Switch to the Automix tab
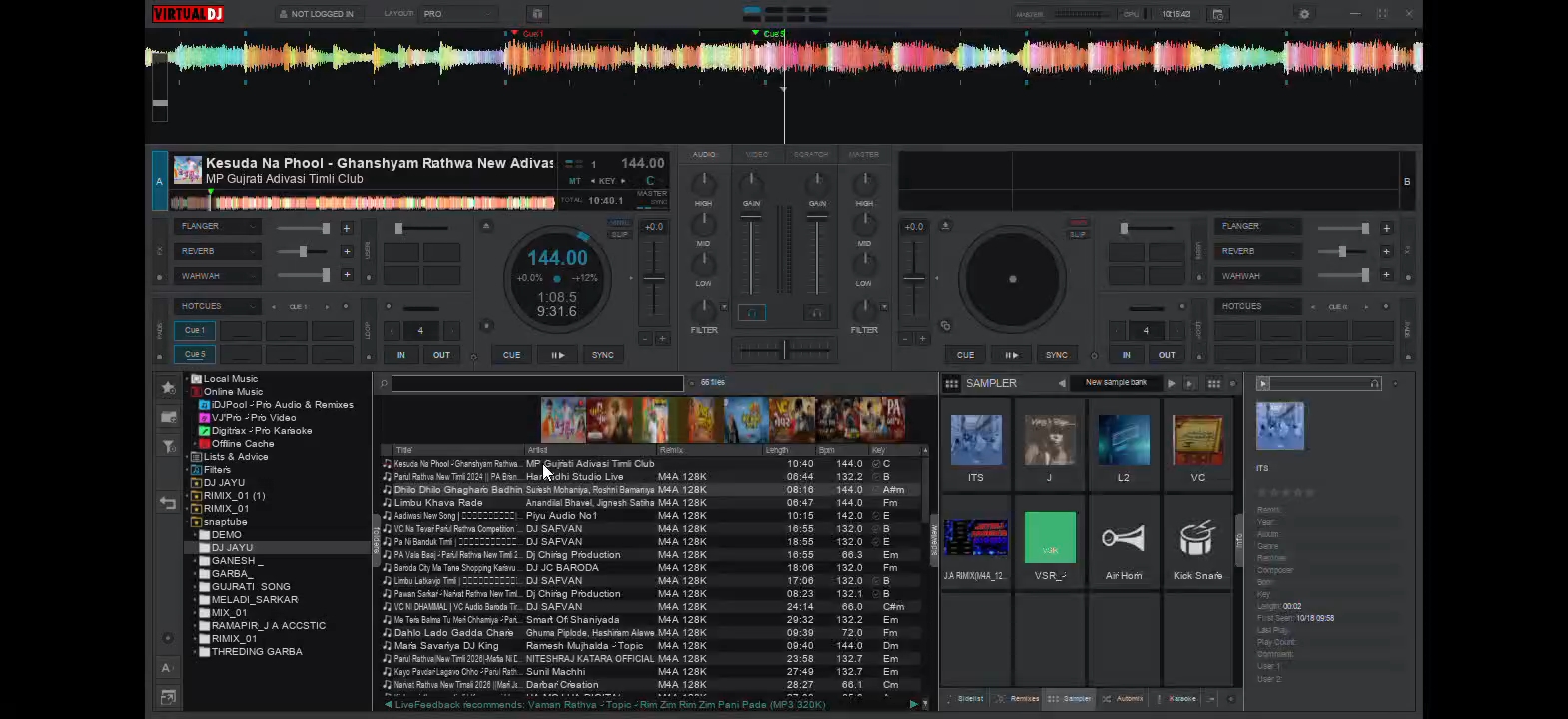This screenshot has width=1568, height=719. 1123,699
